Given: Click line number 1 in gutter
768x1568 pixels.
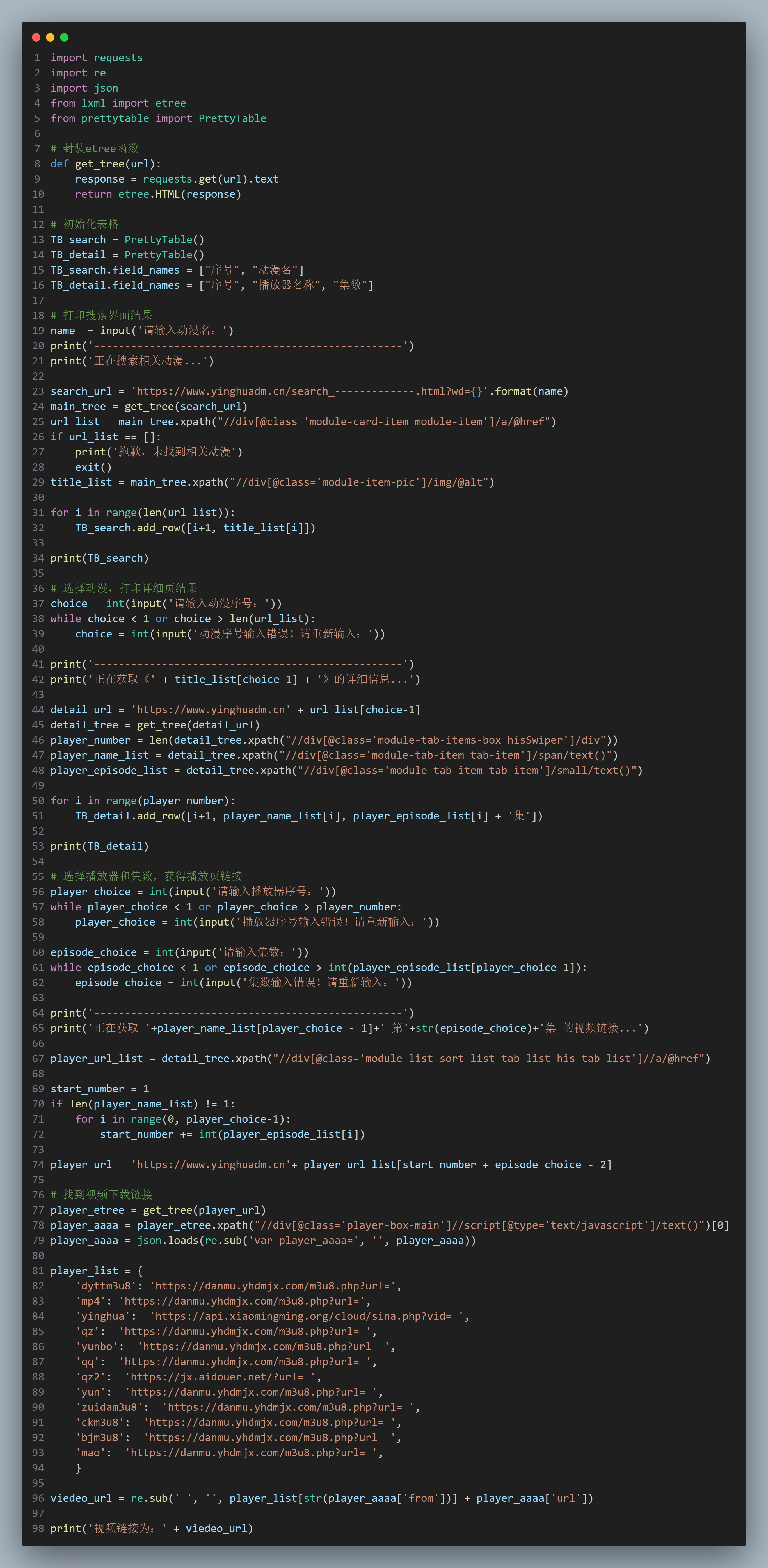Looking at the screenshot, I should tap(37, 58).
